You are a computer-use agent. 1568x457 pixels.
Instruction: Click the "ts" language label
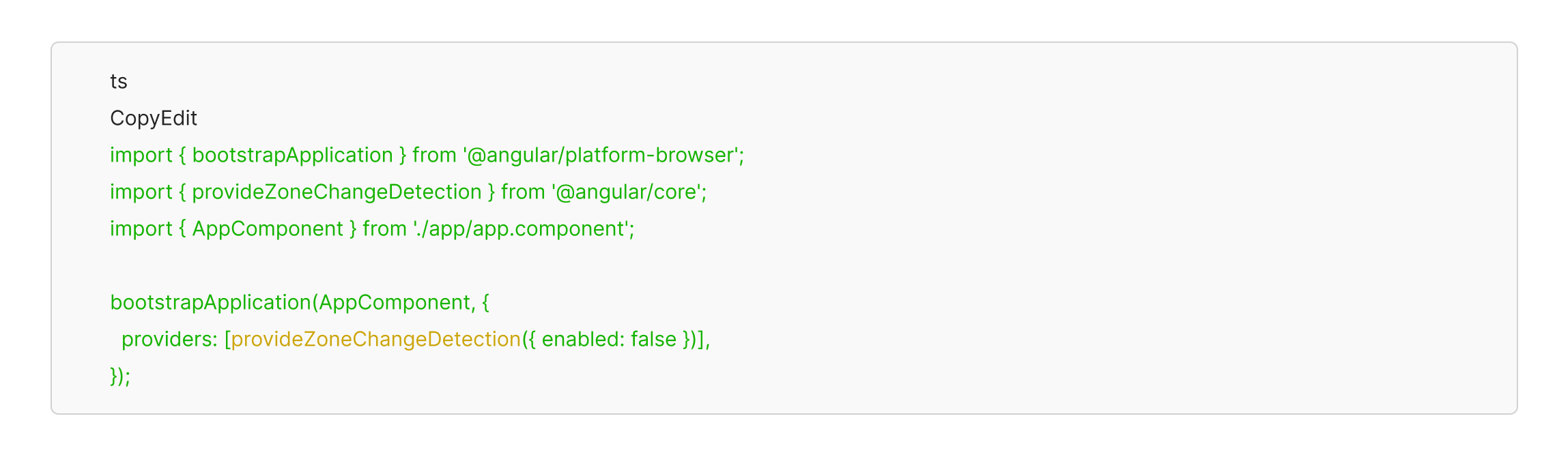pyautogui.click(x=119, y=82)
